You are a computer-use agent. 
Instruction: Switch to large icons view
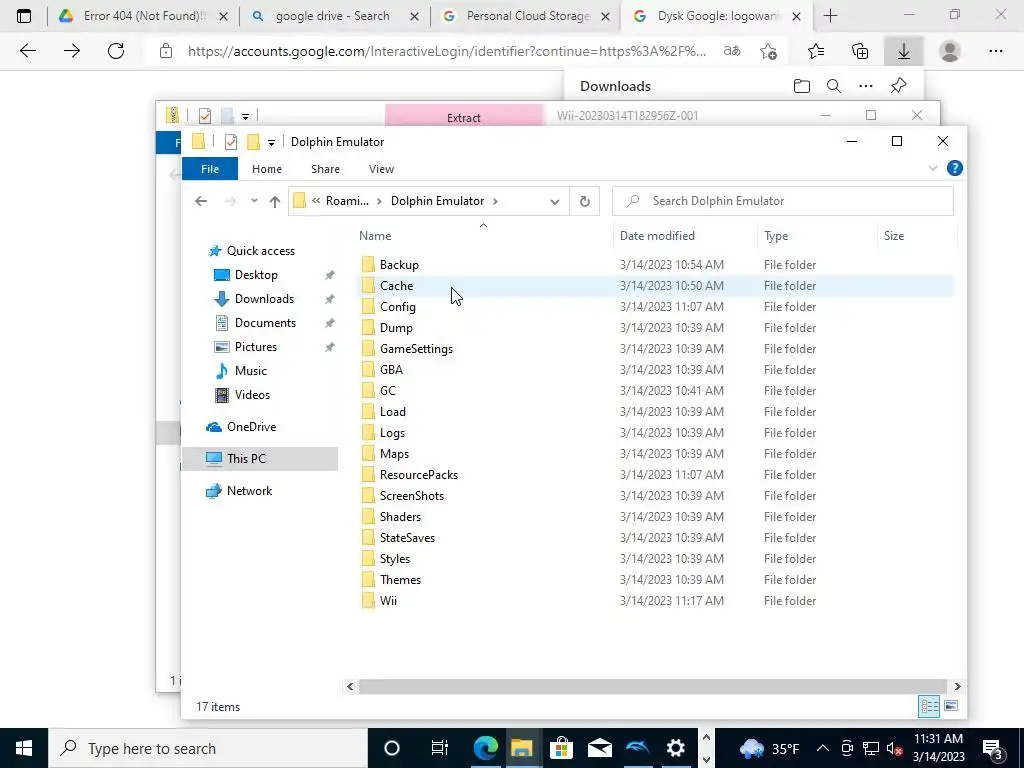[951, 706]
